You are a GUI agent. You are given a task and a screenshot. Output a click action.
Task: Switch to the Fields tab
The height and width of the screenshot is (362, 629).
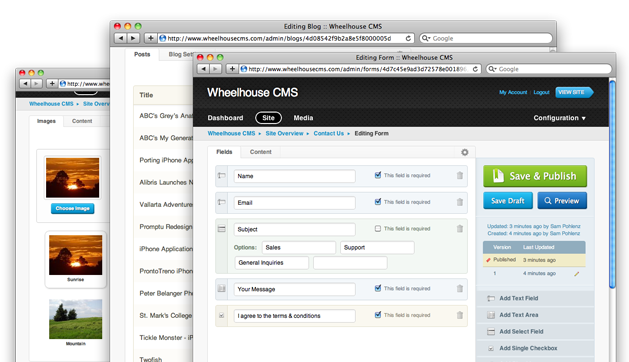(224, 152)
